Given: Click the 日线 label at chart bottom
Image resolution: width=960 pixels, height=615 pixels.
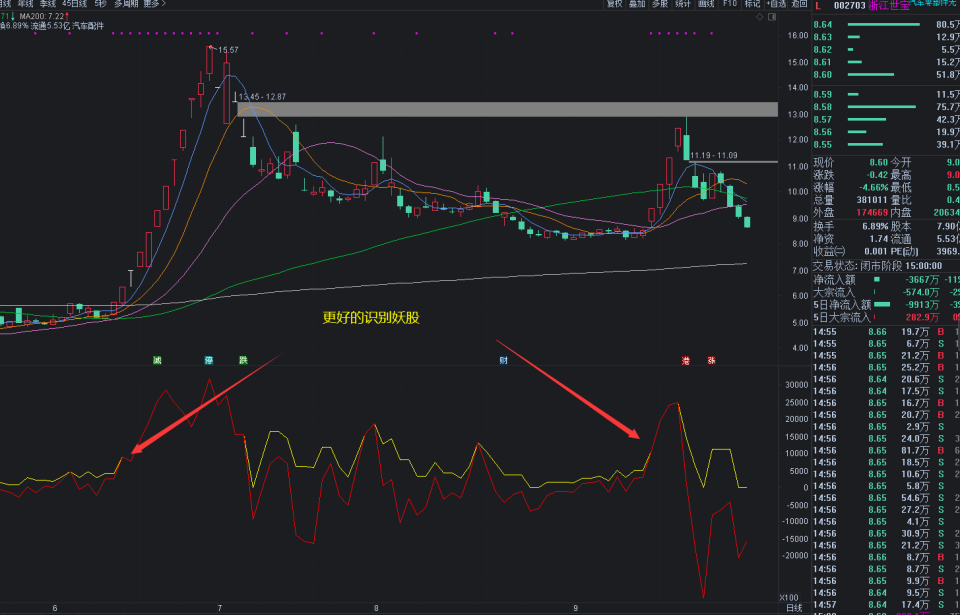Looking at the screenshot, I should [794, 608].
